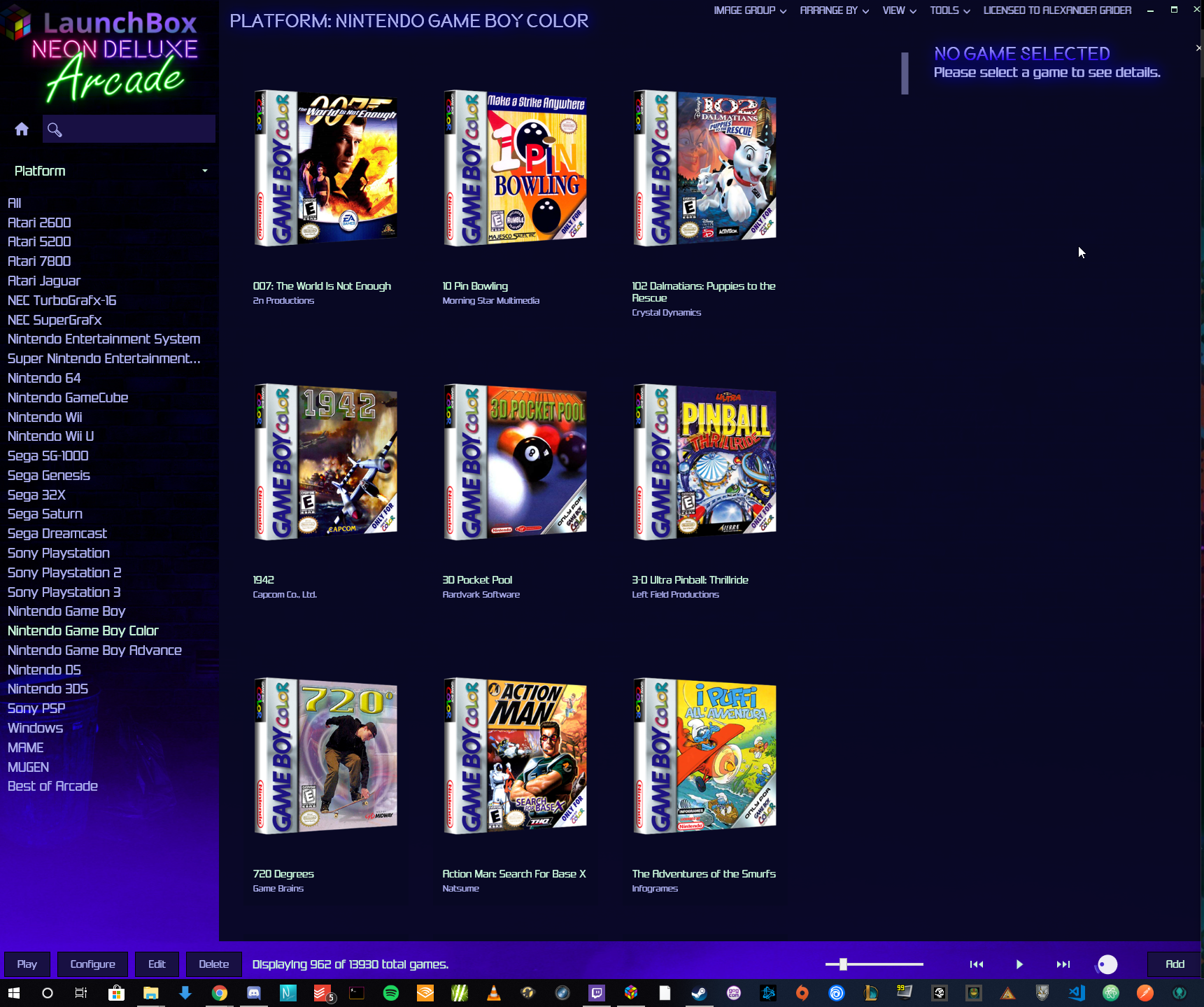Select the Sony Playstation 2 platform

tap(64, 572)
